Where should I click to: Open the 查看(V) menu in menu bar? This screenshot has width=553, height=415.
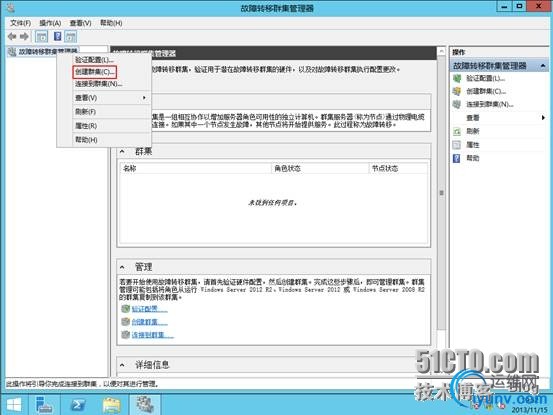point(80,23)
